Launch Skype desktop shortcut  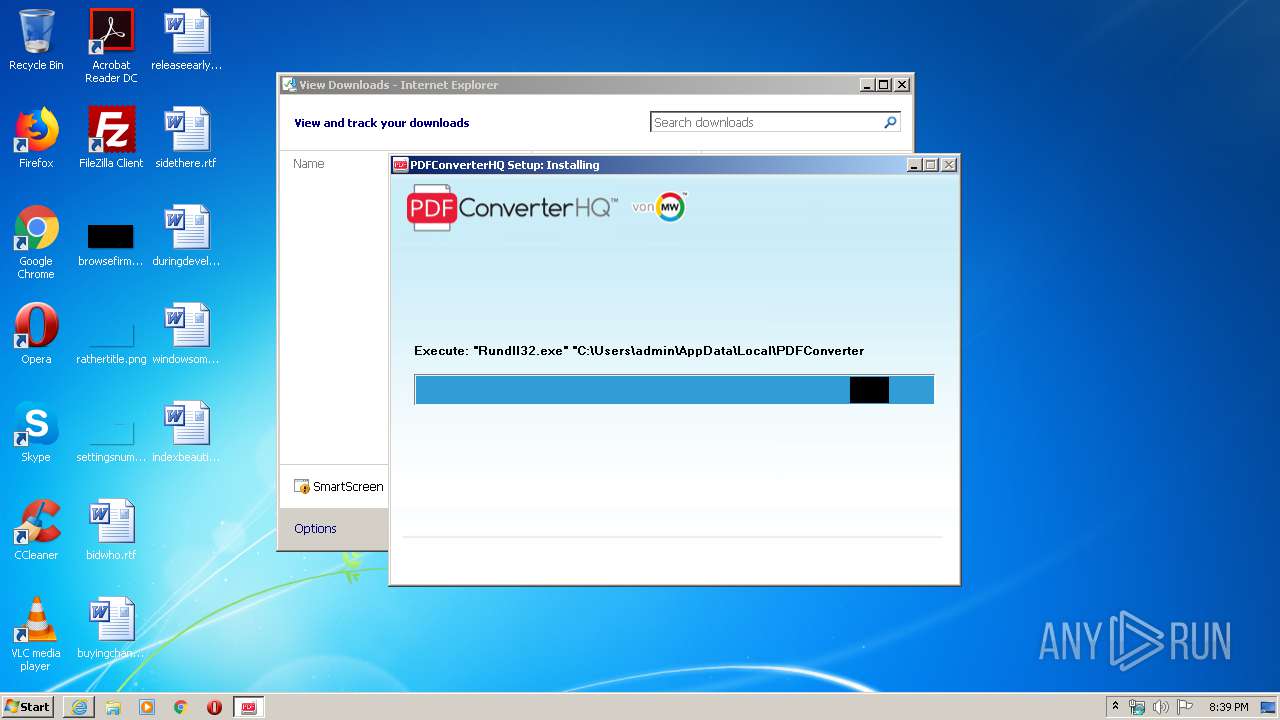click(36, 432)
